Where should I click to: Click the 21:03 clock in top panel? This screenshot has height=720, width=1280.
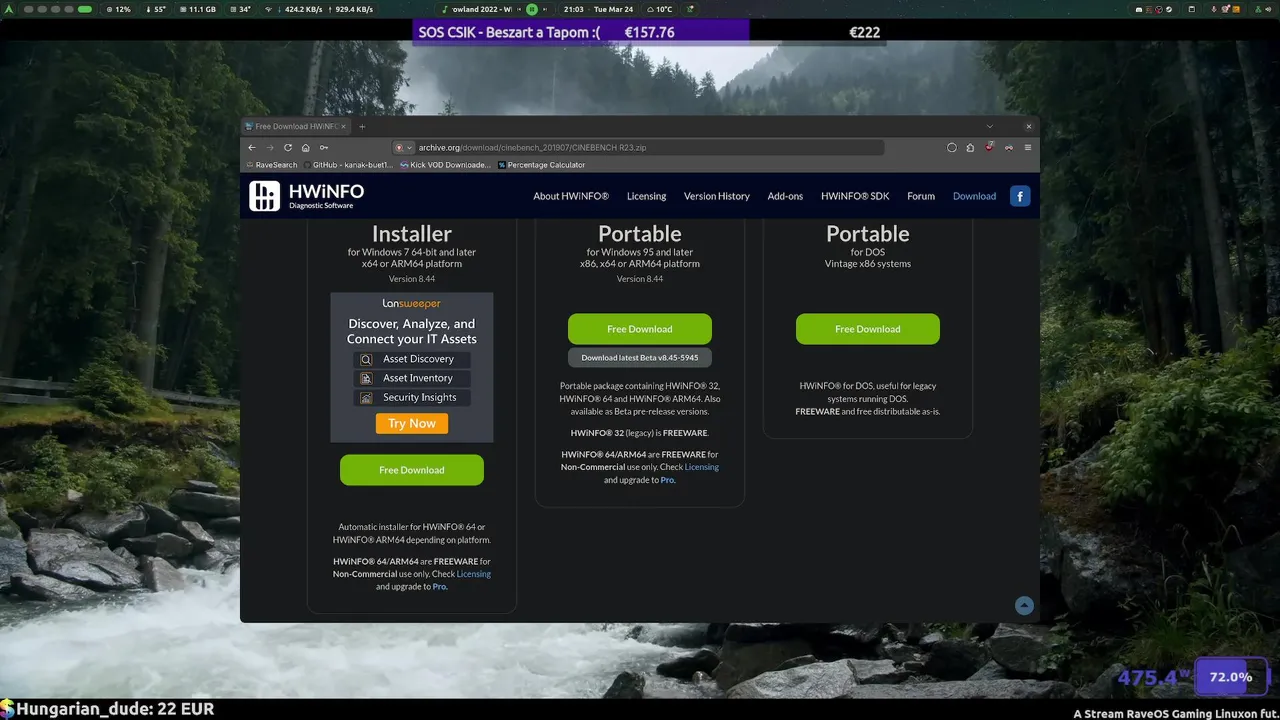tap(574, 9)
